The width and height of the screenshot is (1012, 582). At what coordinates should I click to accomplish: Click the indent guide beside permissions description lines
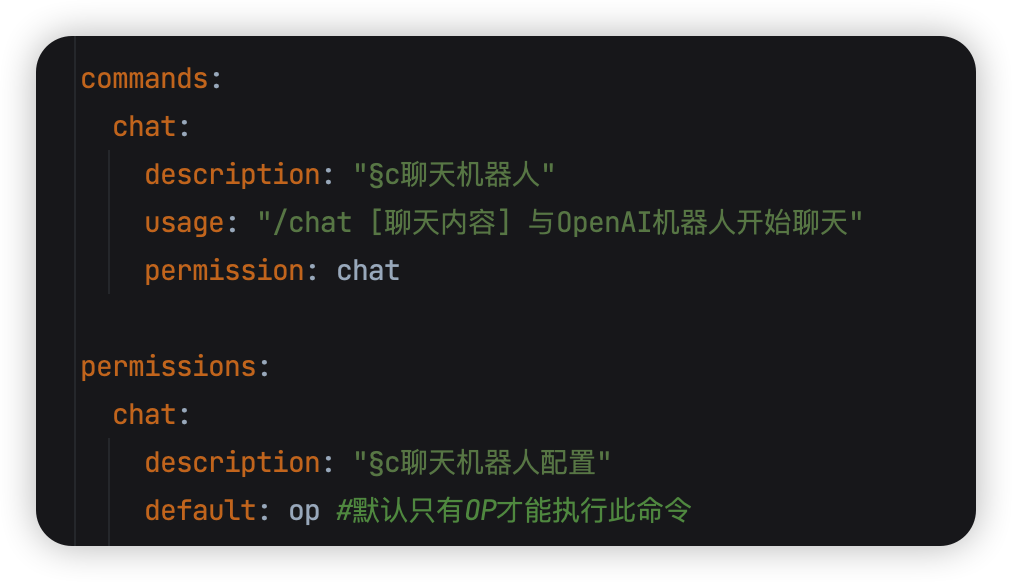[109, 492]
